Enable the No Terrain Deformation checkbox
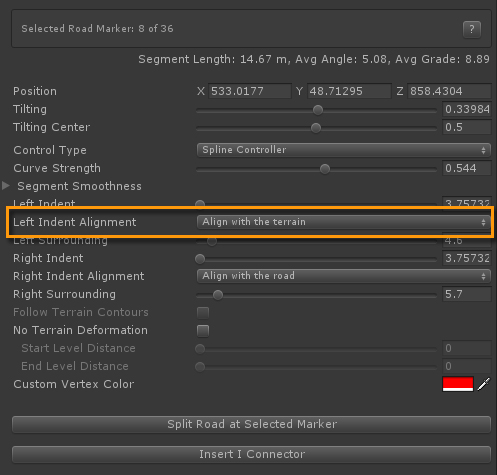 (x=203, y=331)
